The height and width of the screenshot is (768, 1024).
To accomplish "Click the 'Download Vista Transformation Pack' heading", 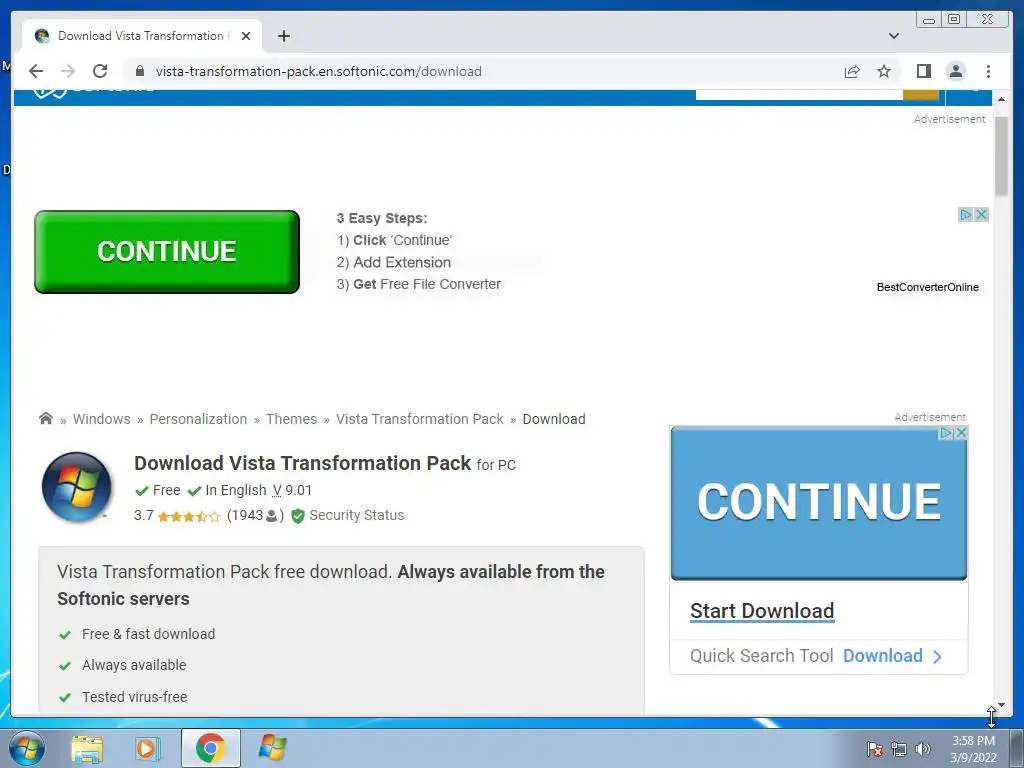I will coord(302,463).
